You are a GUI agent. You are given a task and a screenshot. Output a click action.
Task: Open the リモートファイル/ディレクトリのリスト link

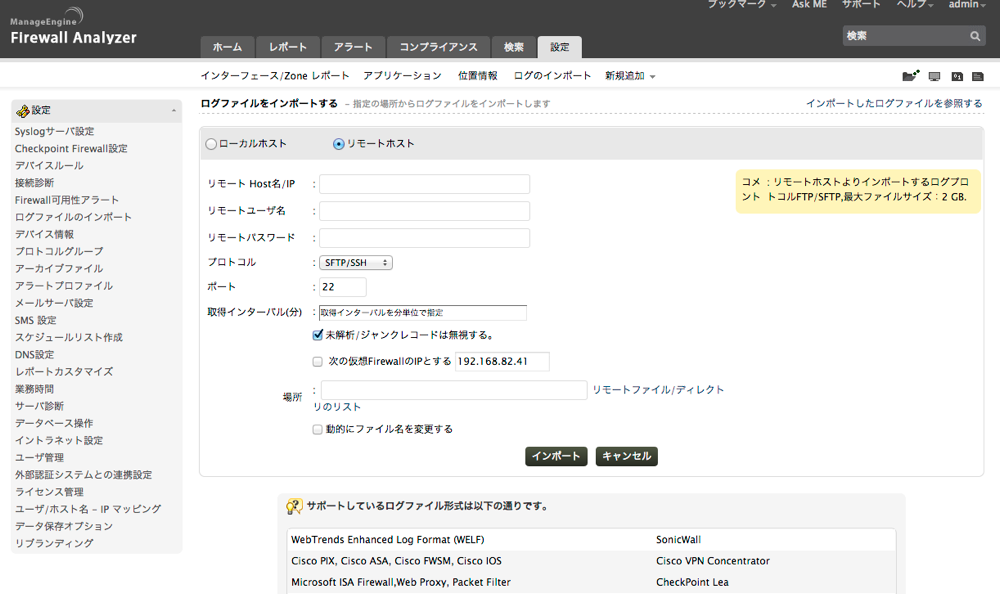[x=658, y=390]
